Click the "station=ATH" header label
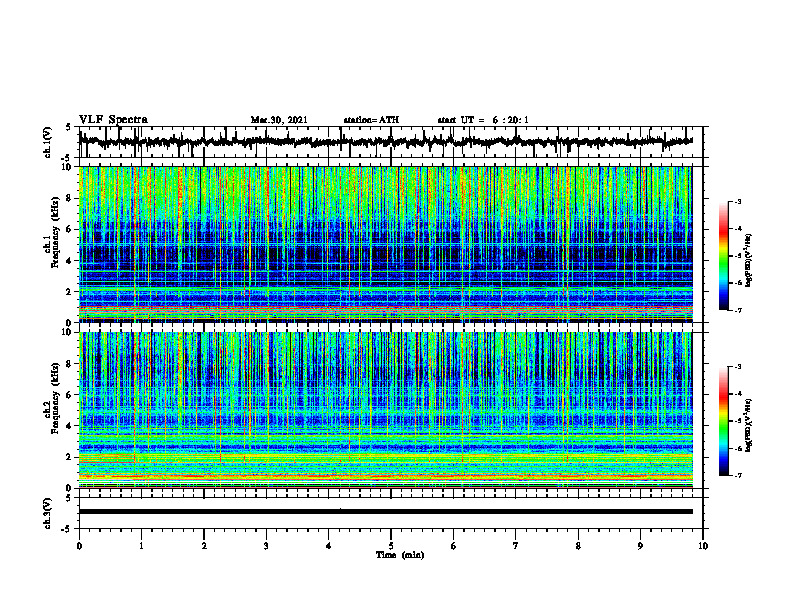Screen dimensions: 792x612 pos(371,120)
